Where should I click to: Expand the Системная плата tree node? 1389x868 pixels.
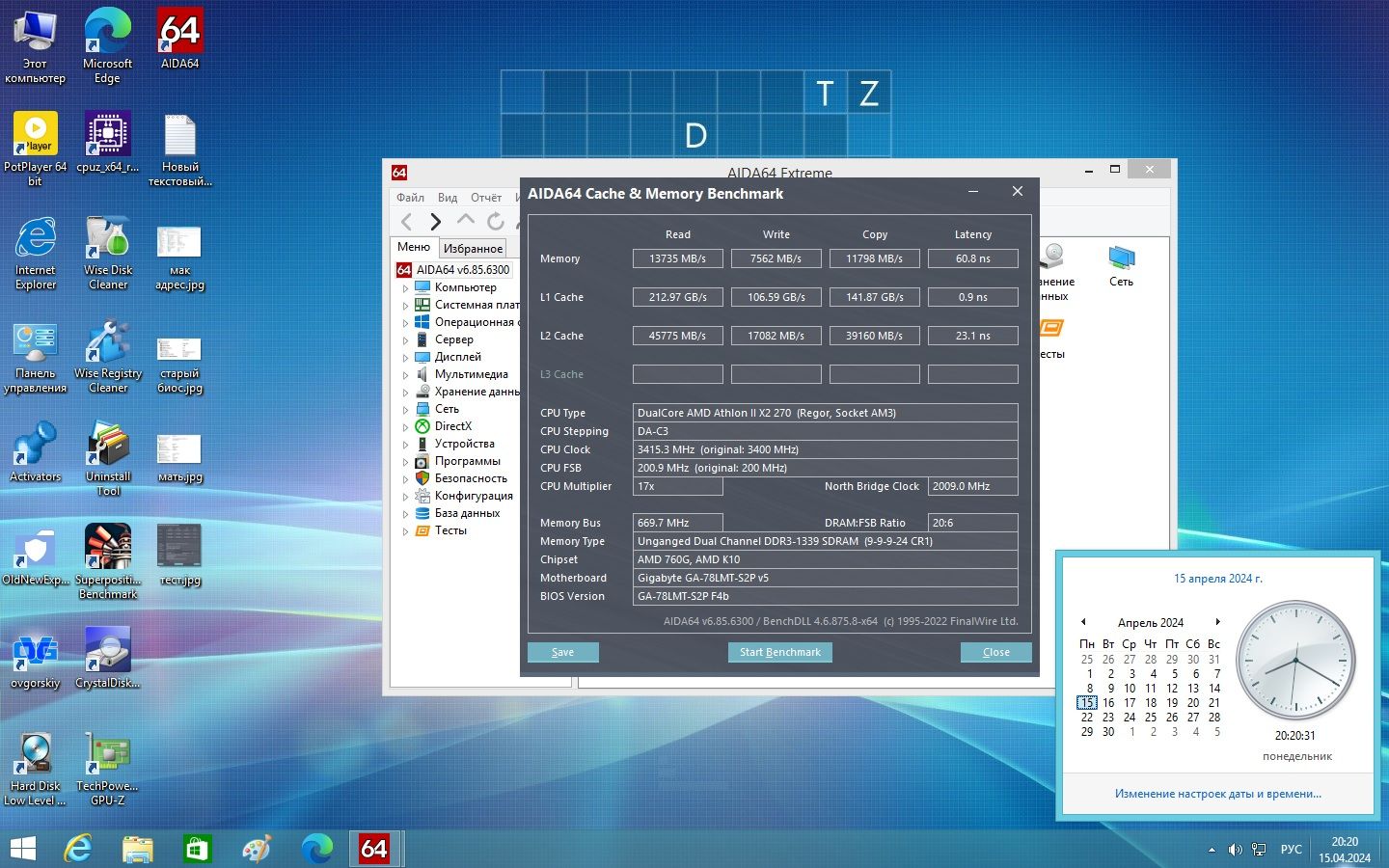(405, 305)
